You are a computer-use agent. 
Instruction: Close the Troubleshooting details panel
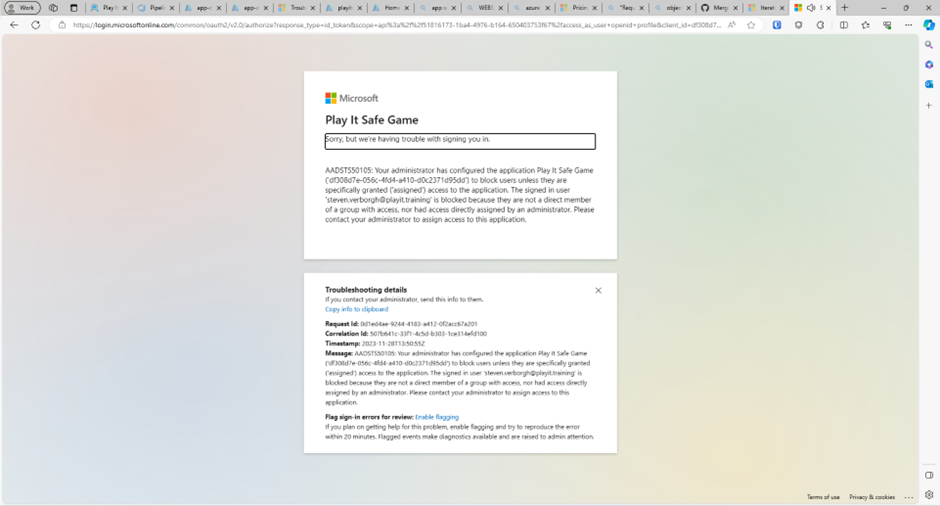click(598, 291)
